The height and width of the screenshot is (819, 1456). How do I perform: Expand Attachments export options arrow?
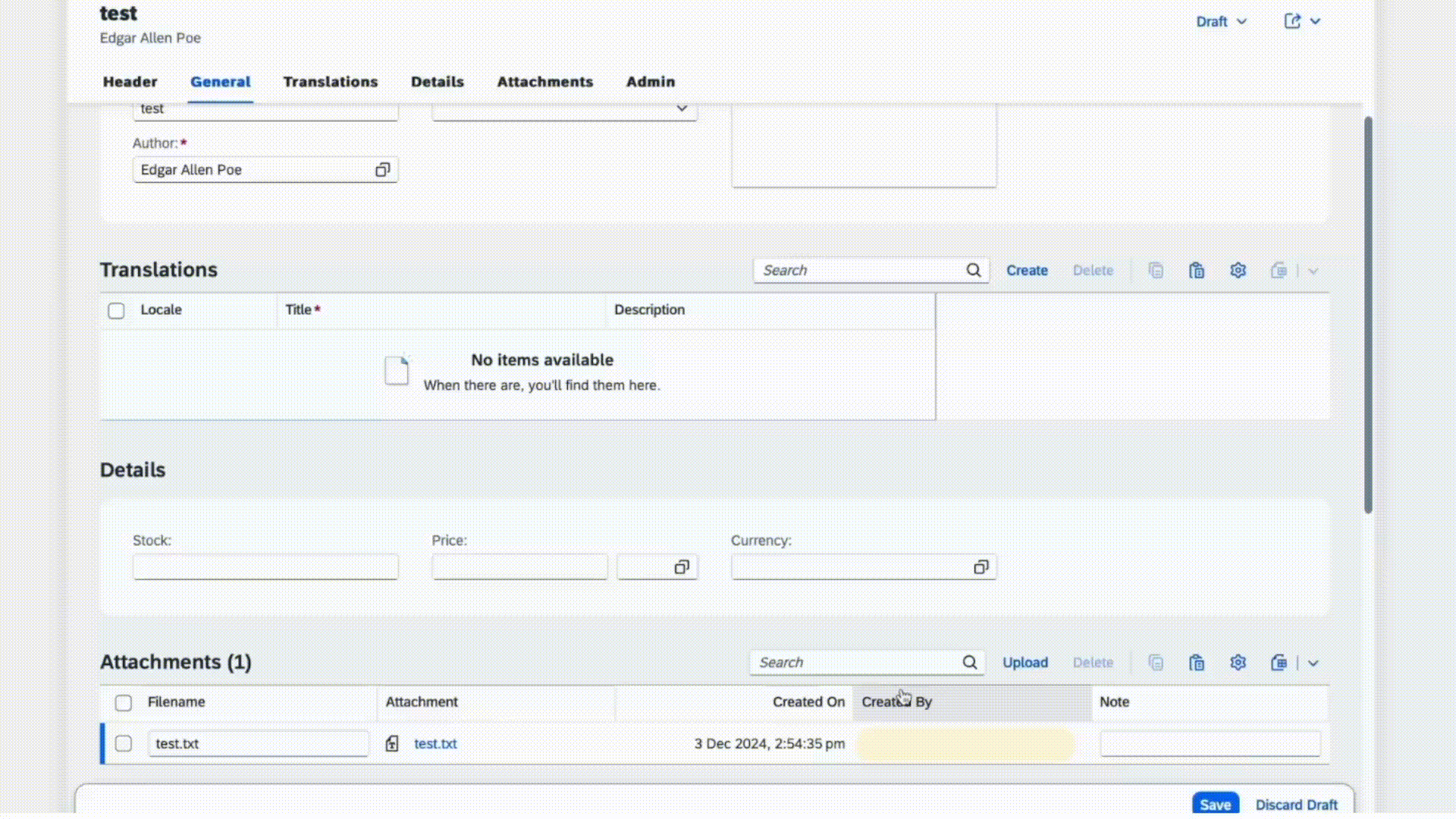tap(1313, 663)
